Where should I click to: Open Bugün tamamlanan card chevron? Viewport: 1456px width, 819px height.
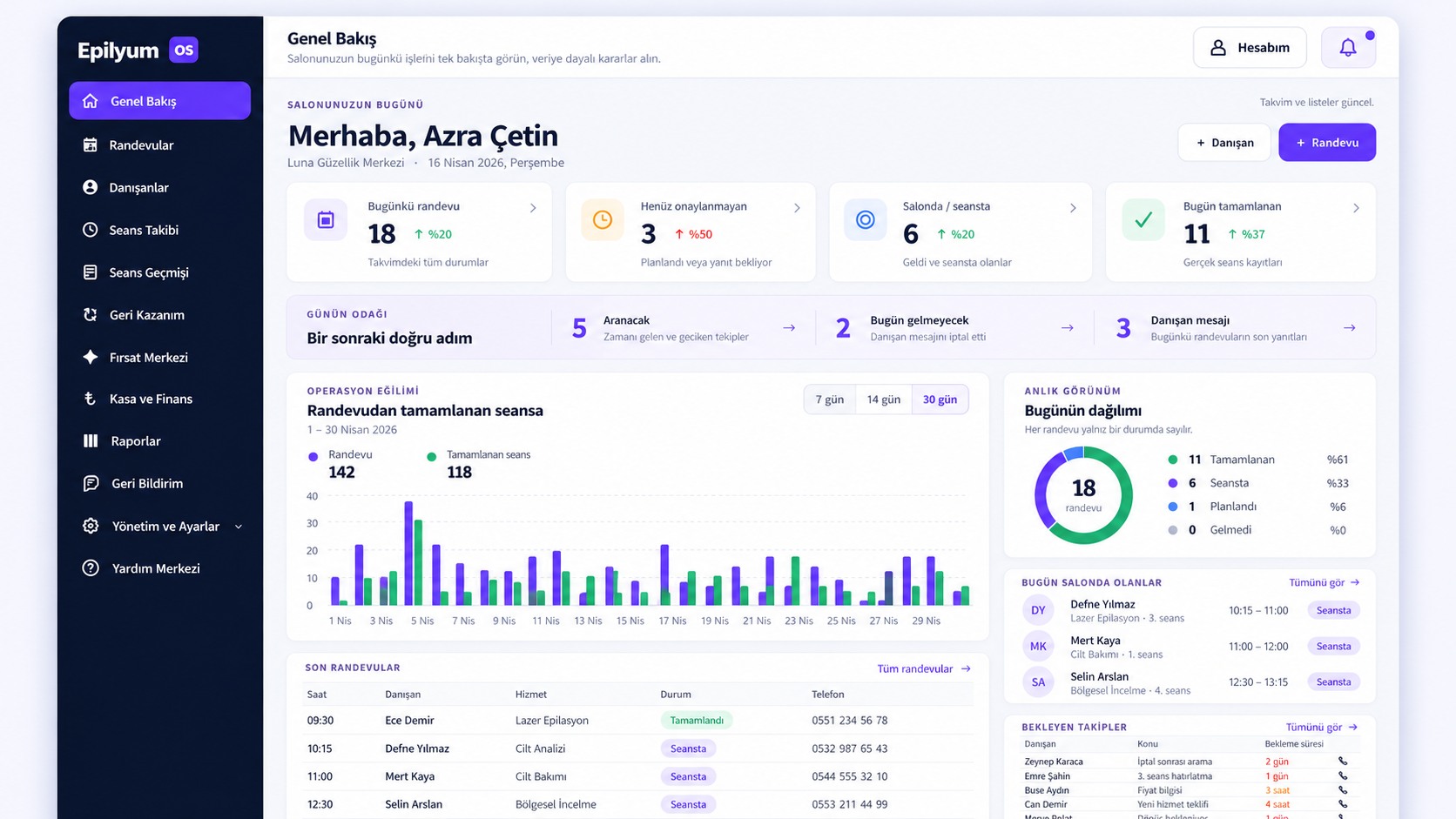(x=1356, y=208)
